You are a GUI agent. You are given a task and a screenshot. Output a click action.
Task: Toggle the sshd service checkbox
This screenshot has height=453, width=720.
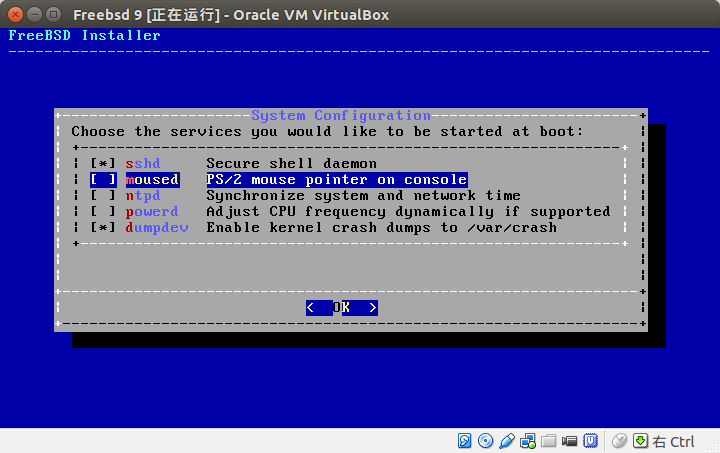[x=103, y=163]
